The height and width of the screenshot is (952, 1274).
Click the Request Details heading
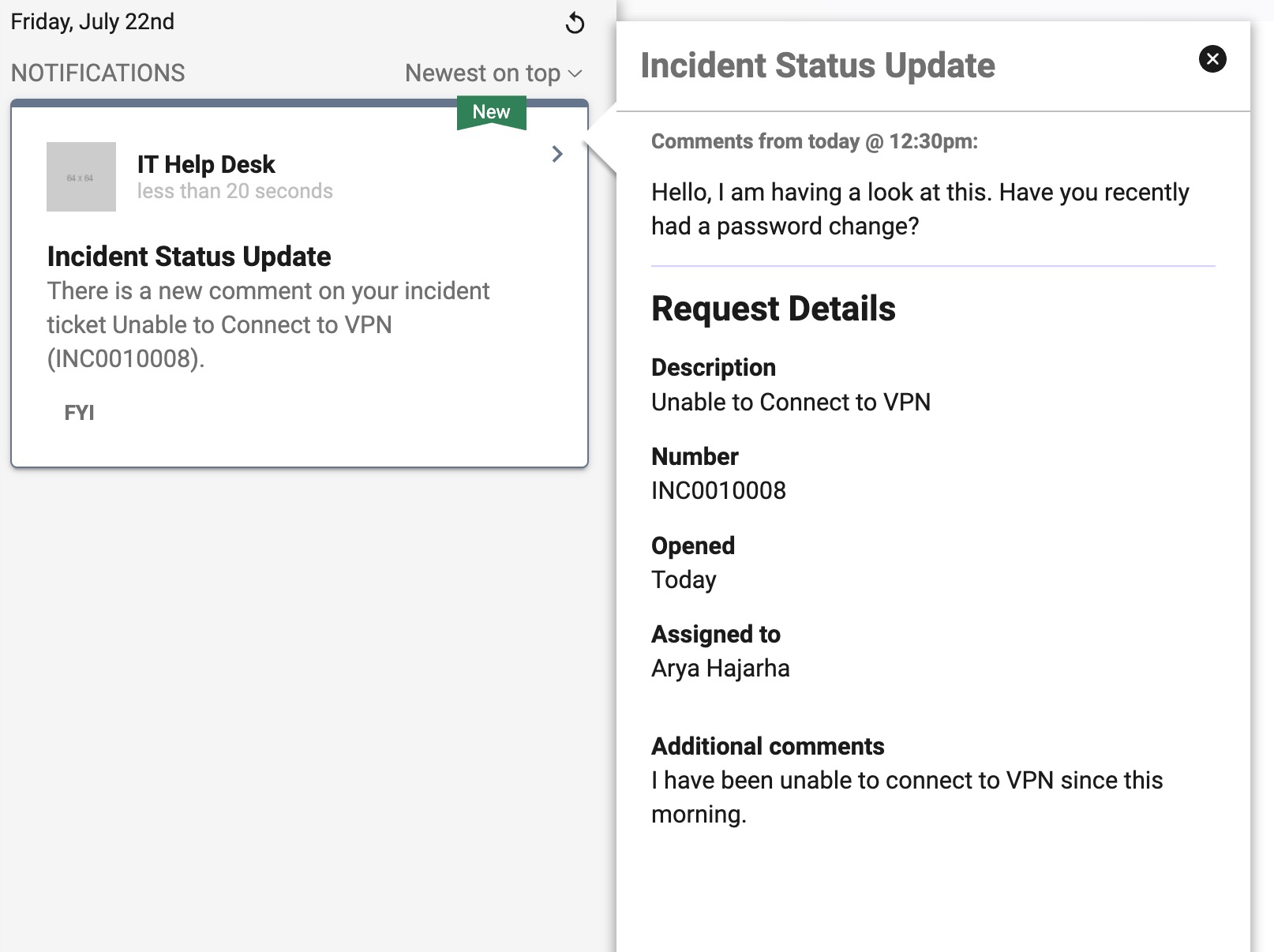click(774, 309)
